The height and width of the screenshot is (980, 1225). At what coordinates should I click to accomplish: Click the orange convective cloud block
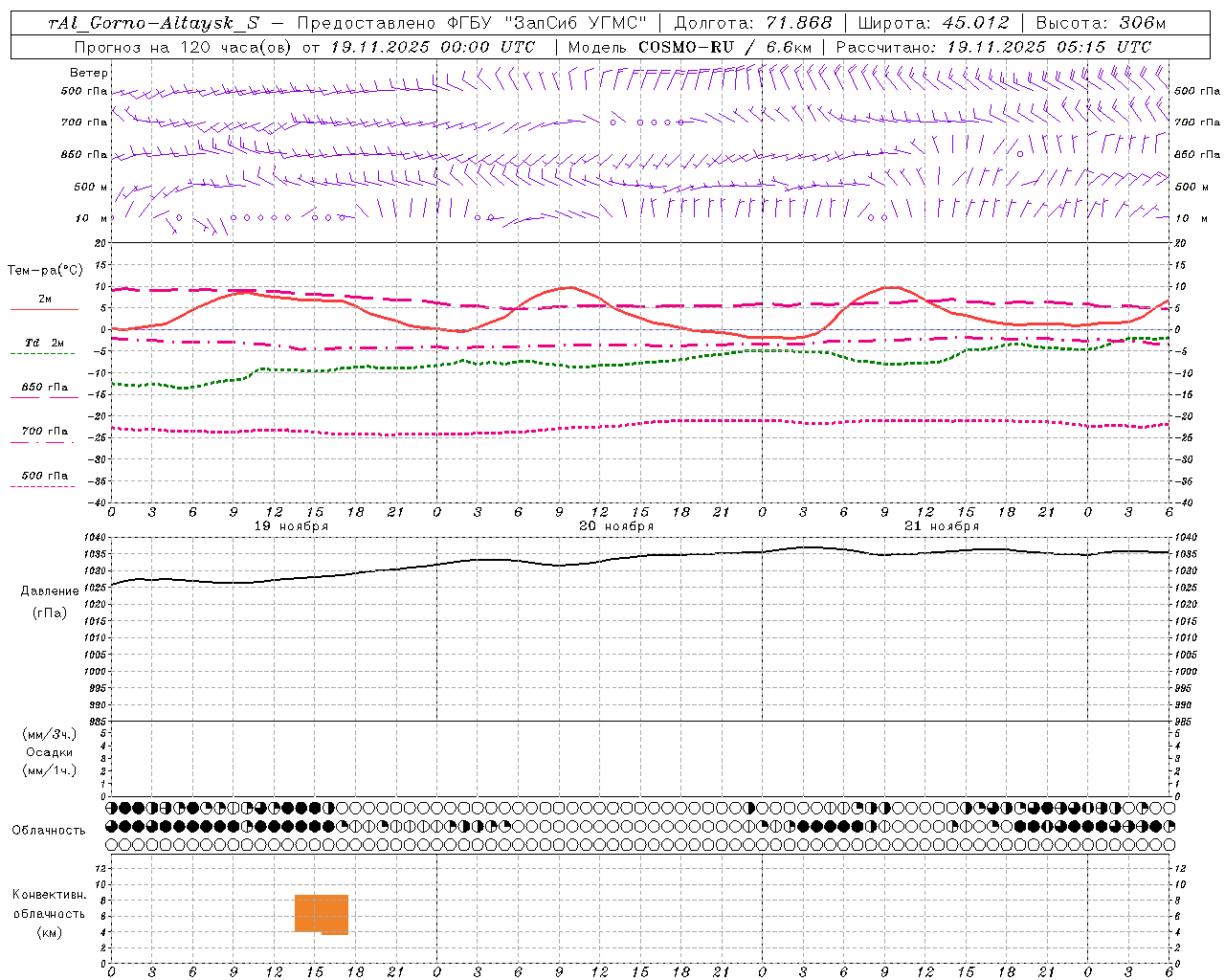click(x=322, y=914)
